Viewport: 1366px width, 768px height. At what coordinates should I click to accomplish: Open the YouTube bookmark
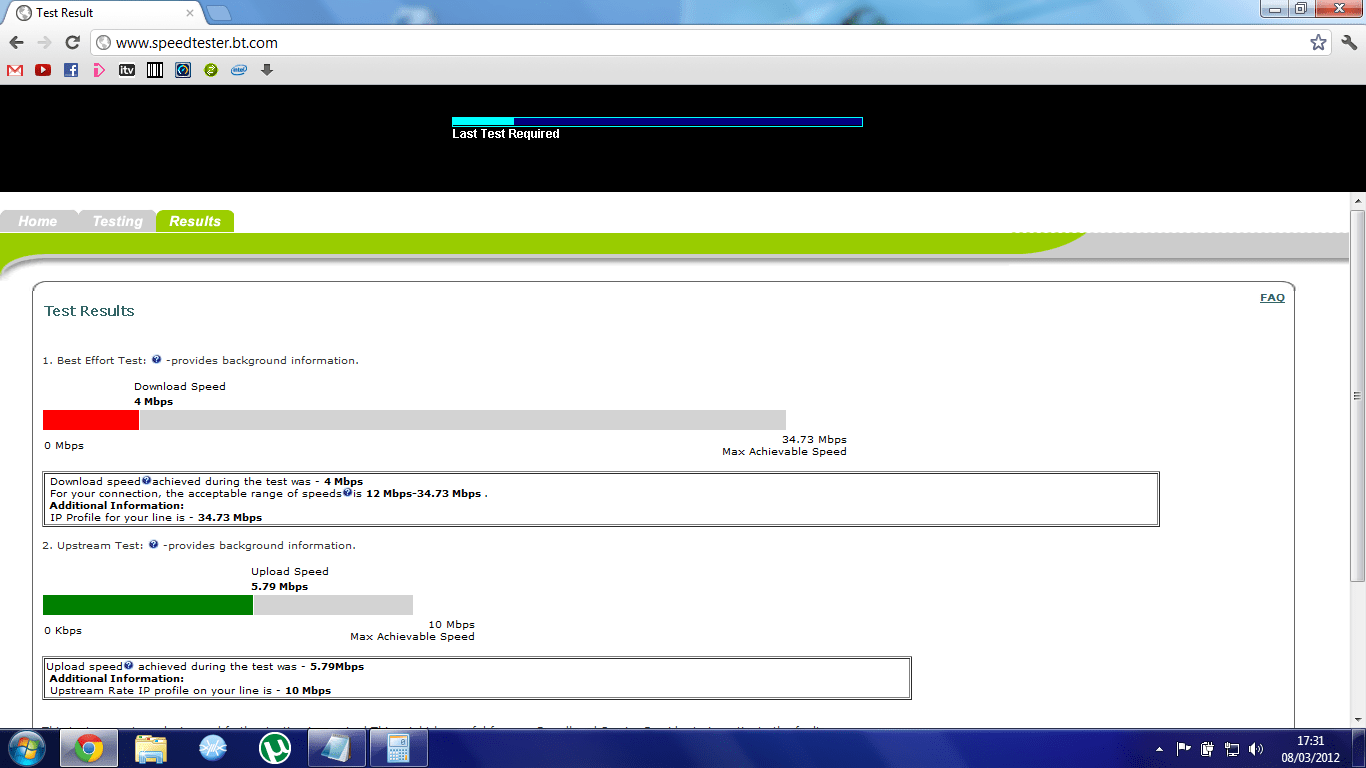coord(42,70)
